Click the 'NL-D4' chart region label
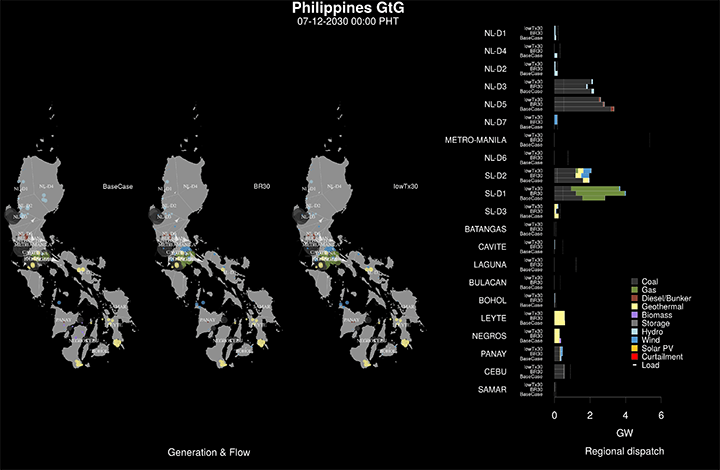 point(495,51)
